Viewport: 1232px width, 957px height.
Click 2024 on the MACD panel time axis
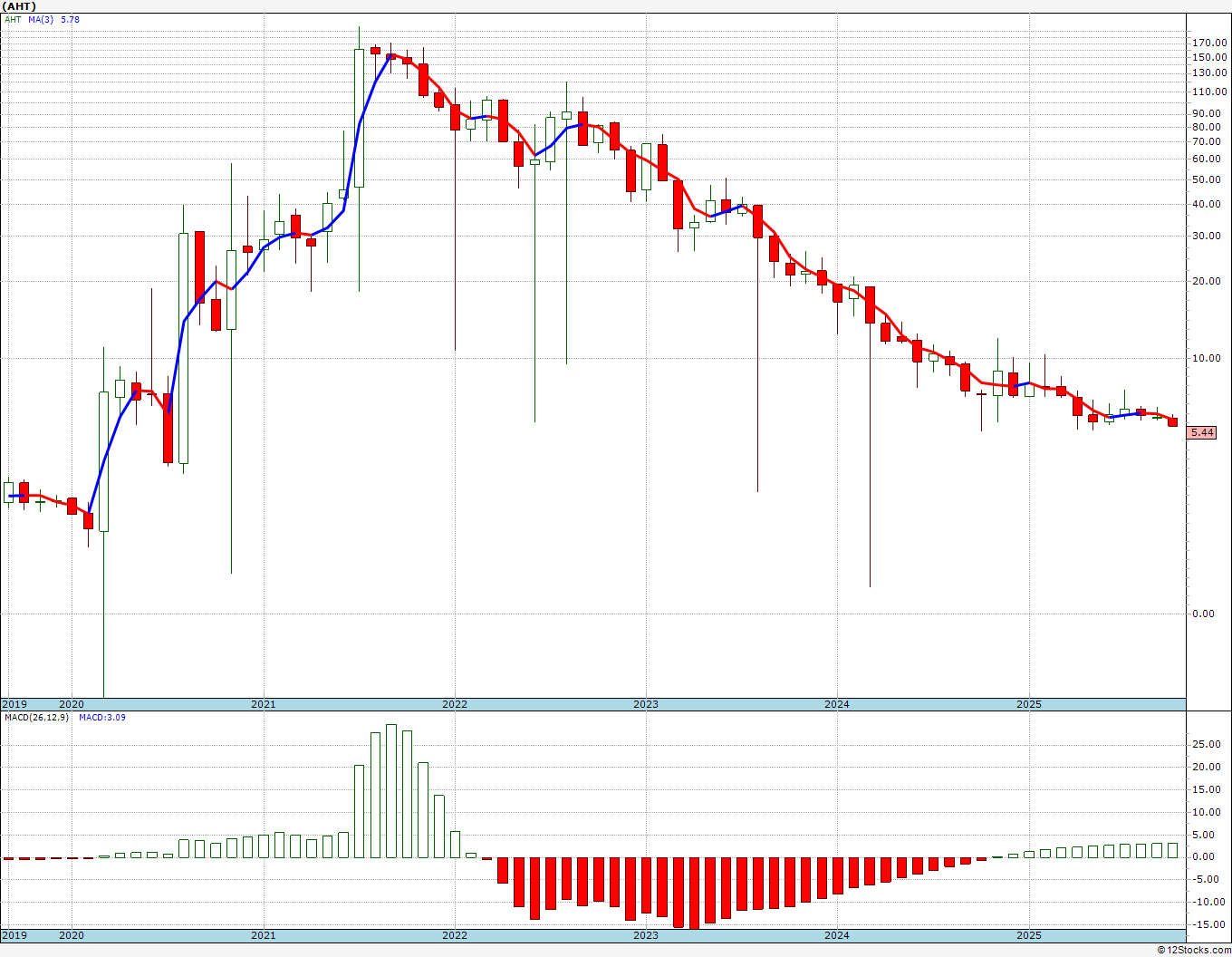[836, 935]
